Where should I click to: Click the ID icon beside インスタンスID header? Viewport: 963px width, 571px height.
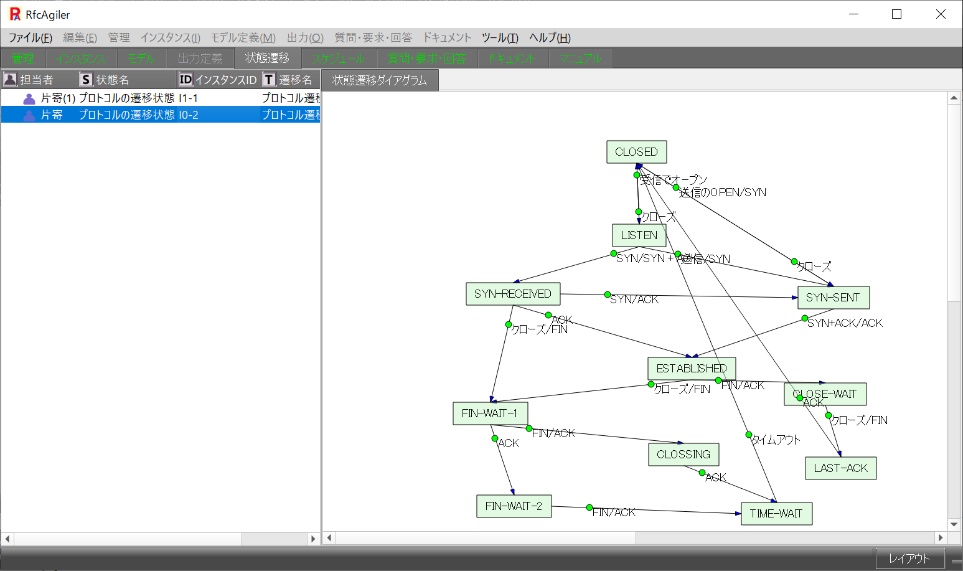185,79
